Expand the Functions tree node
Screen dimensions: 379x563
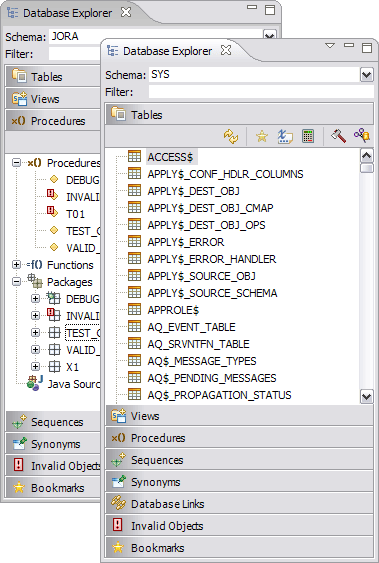click(16, 265)
